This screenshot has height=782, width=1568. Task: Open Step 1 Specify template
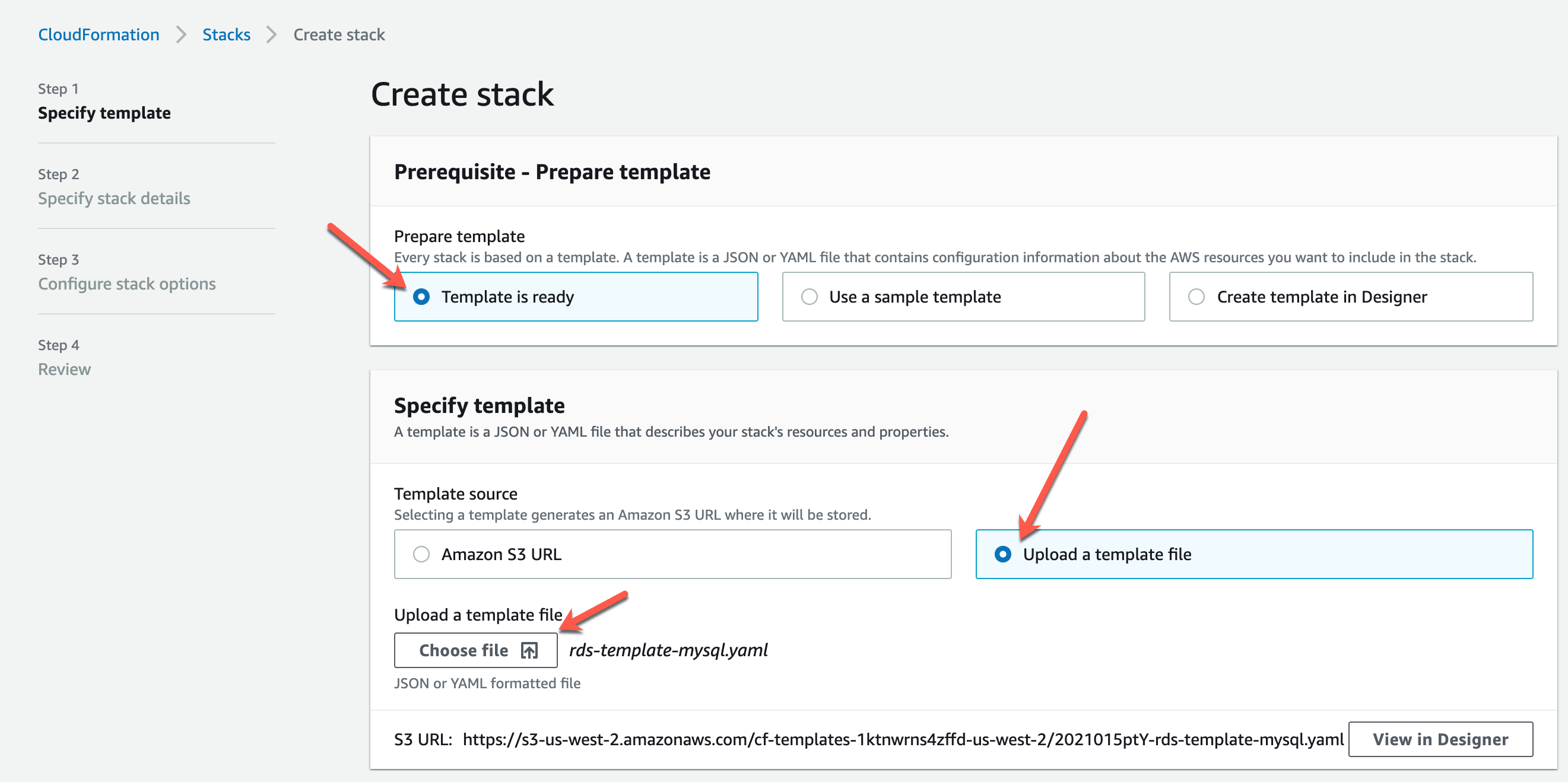[x=104, y=113]
